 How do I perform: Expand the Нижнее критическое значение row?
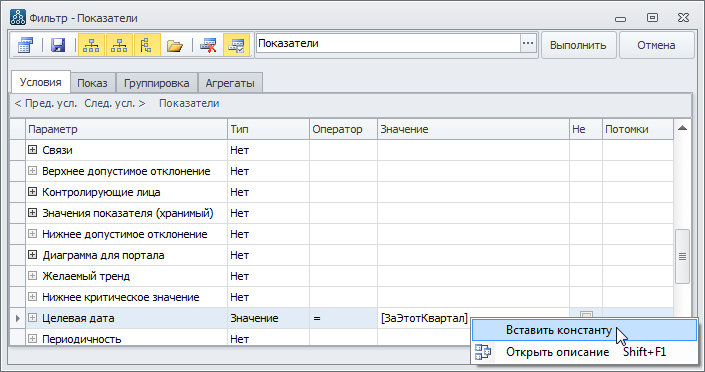32,297
